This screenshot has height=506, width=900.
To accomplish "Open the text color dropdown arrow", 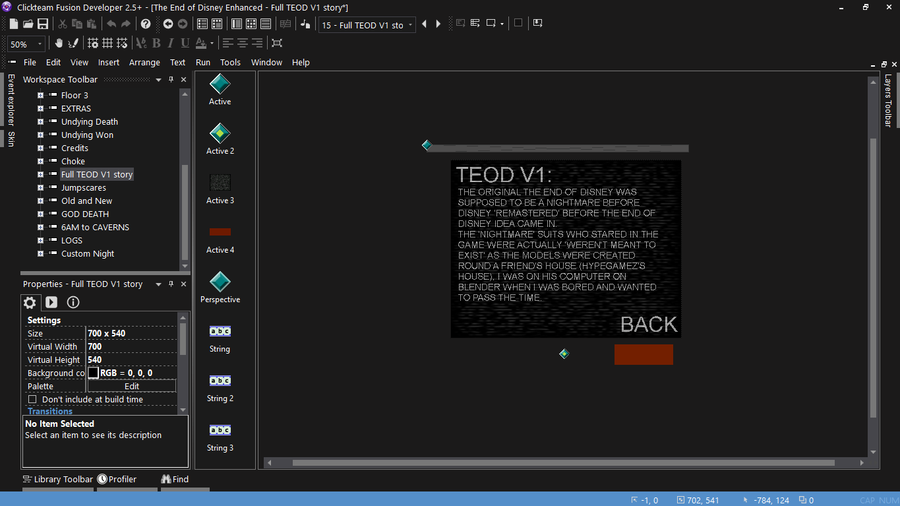I will [212, 43].
